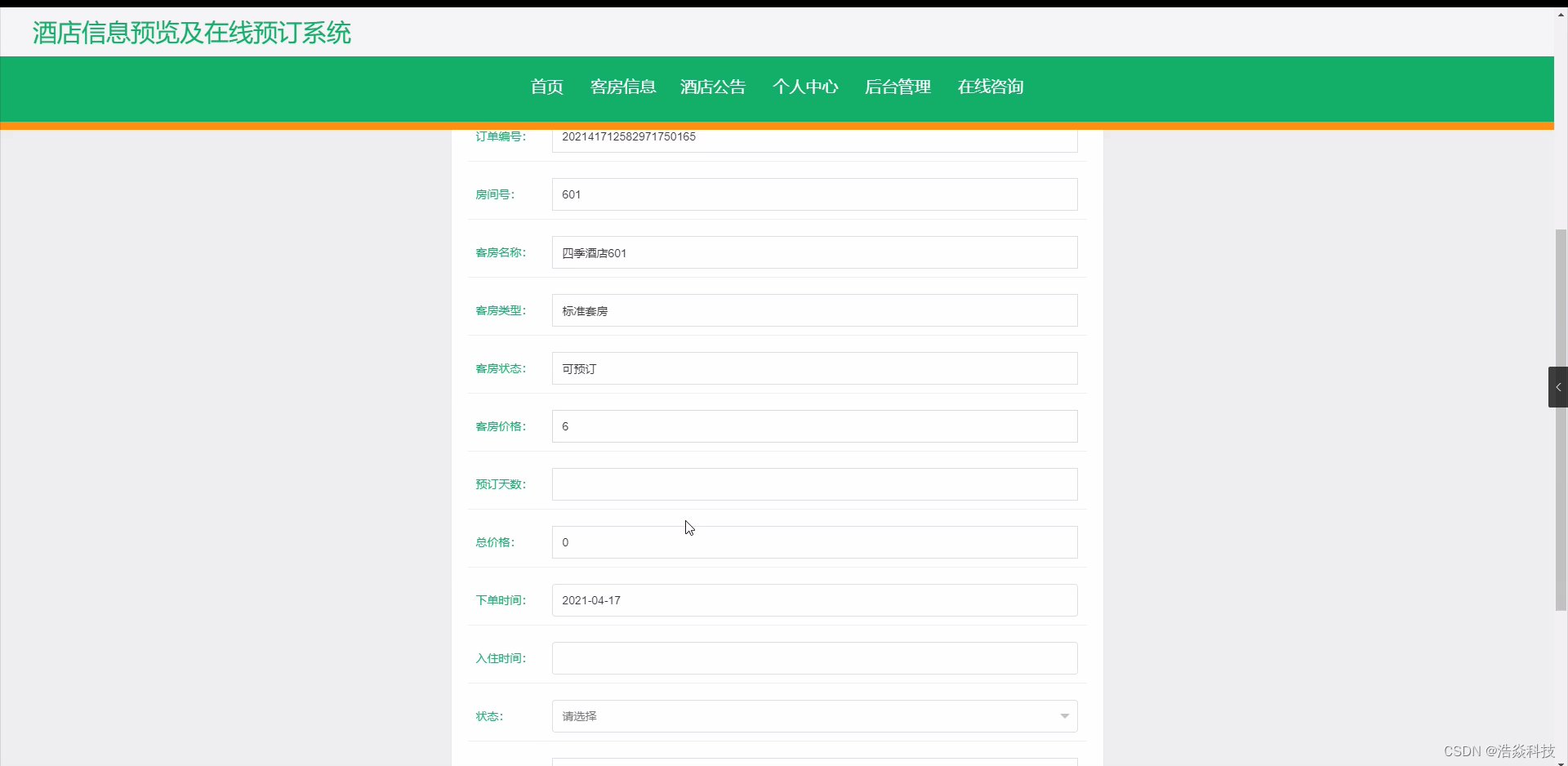Select the 订单编号 field with the order number
Viewport: 1568px width, 766px height.
click(x=814, y=137)
